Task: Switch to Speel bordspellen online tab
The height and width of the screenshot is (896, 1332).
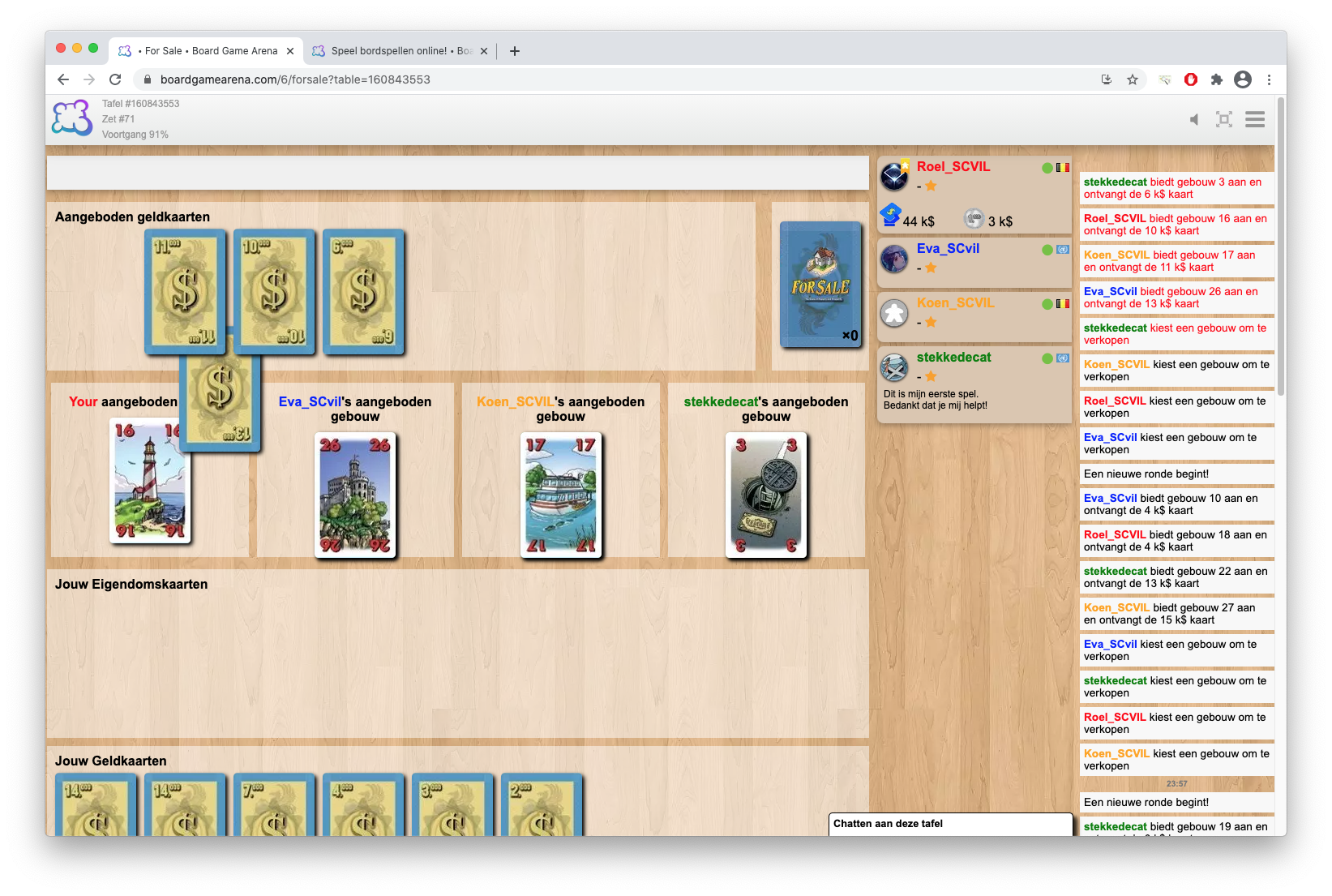Action: click(x=400, y=51)
